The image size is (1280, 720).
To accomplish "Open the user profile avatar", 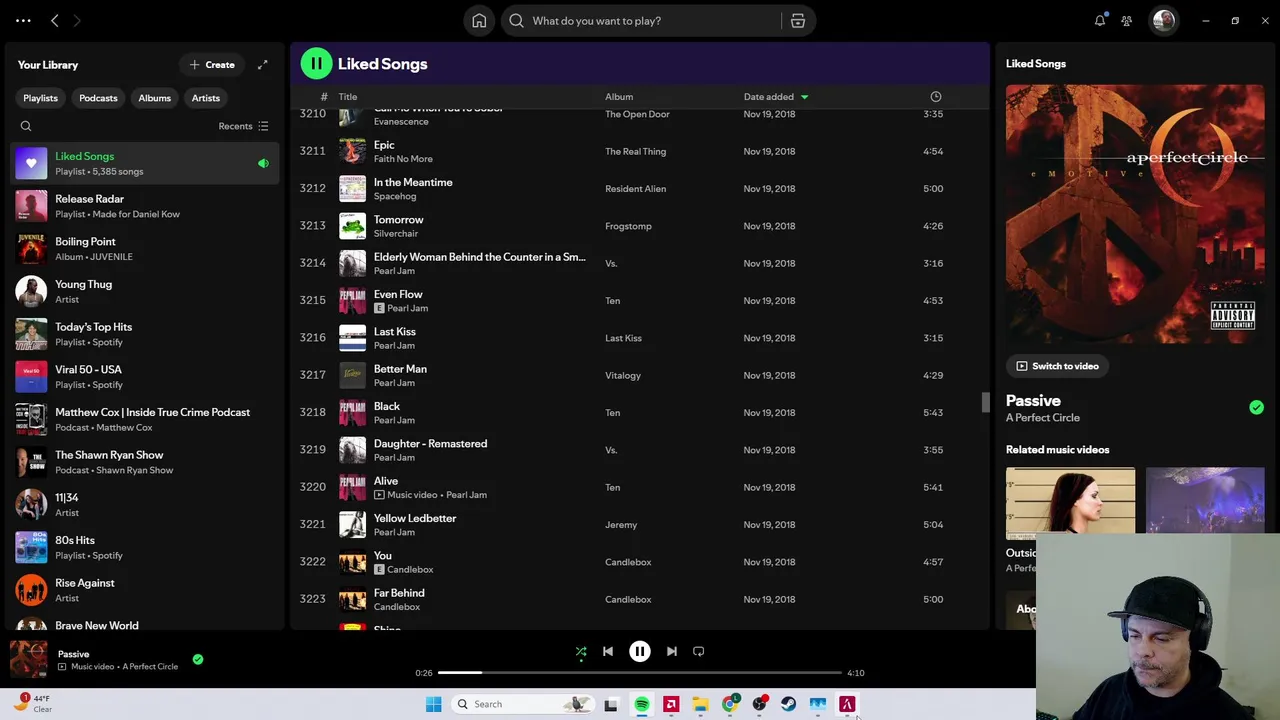I will (x=1163, y=21).
